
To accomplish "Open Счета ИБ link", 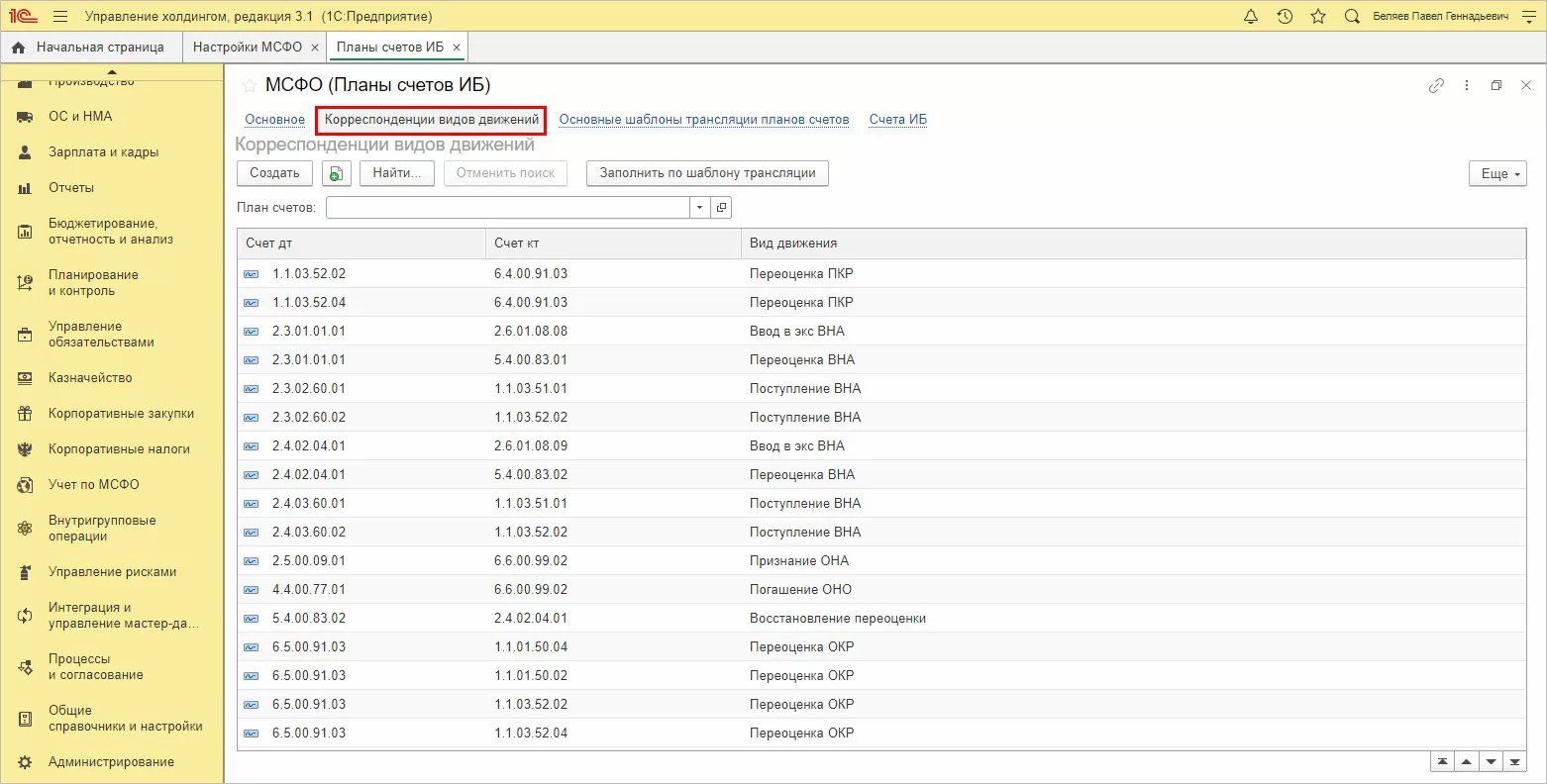I will click(897, 120).
